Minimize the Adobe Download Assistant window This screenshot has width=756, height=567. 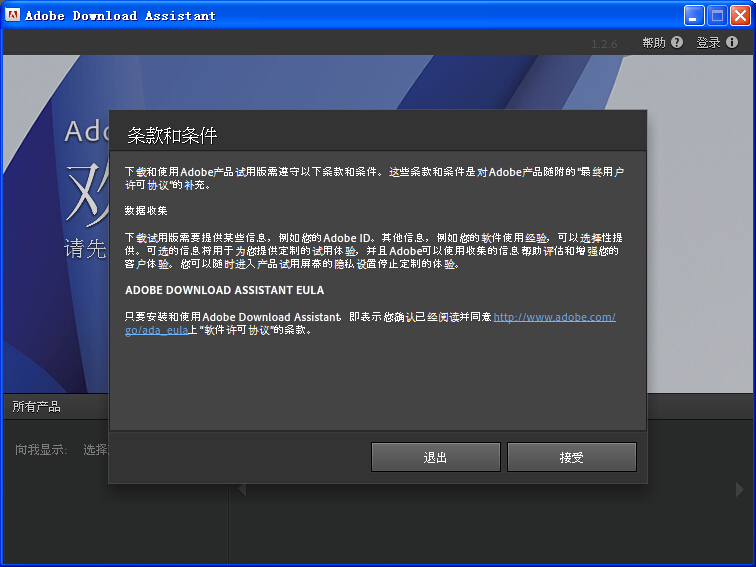point(694,16)
